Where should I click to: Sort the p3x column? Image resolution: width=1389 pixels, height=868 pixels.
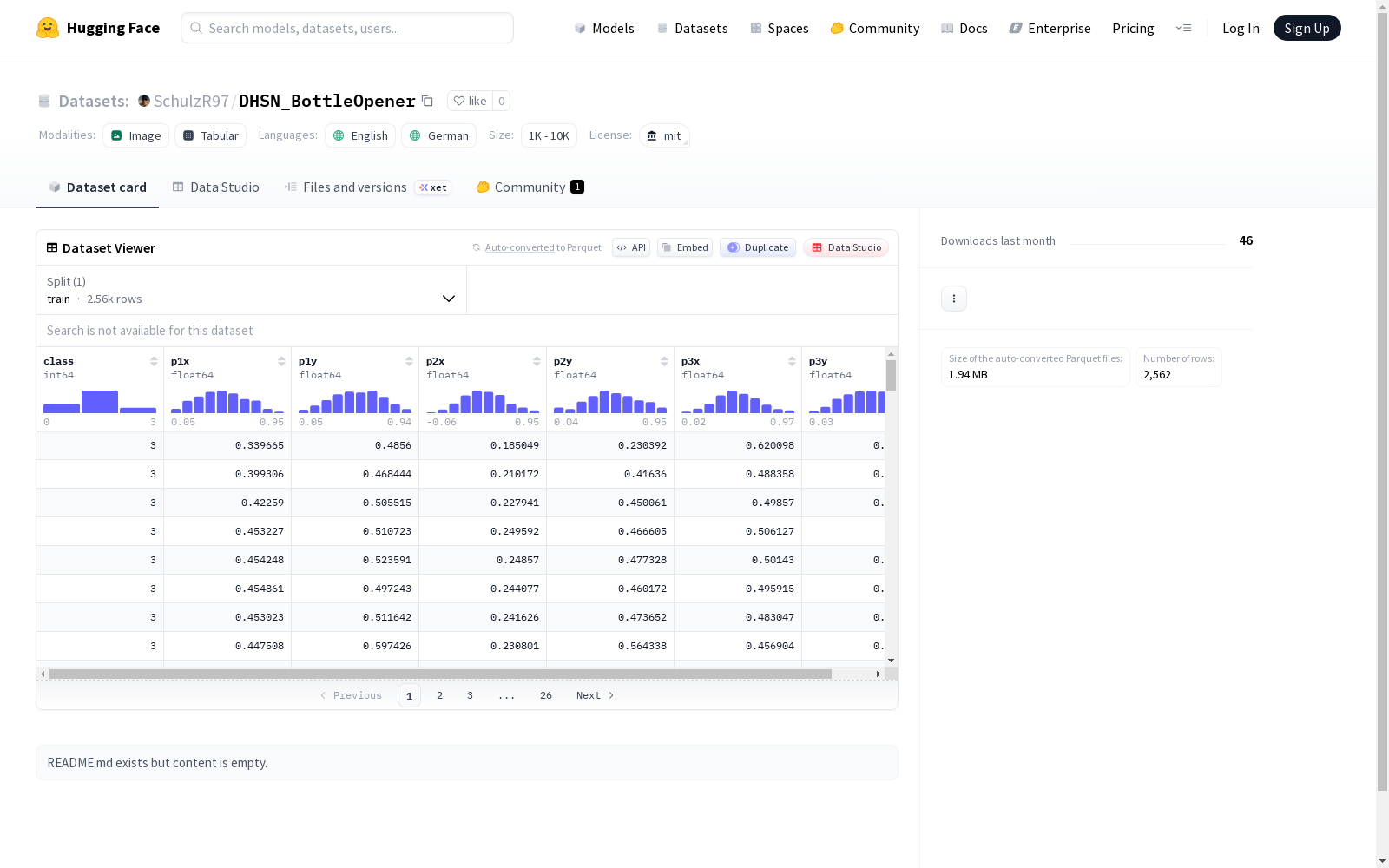tap(792, 361)
